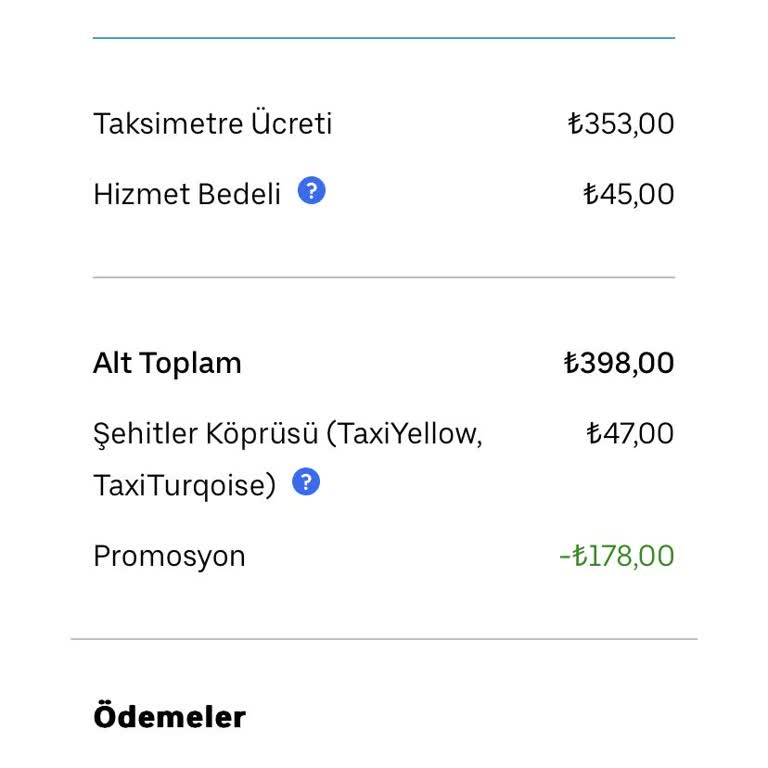This screenshot has width=768, height=768.
Task: Open the Hizmet Bedeli help icon
Action: [312, 190]
